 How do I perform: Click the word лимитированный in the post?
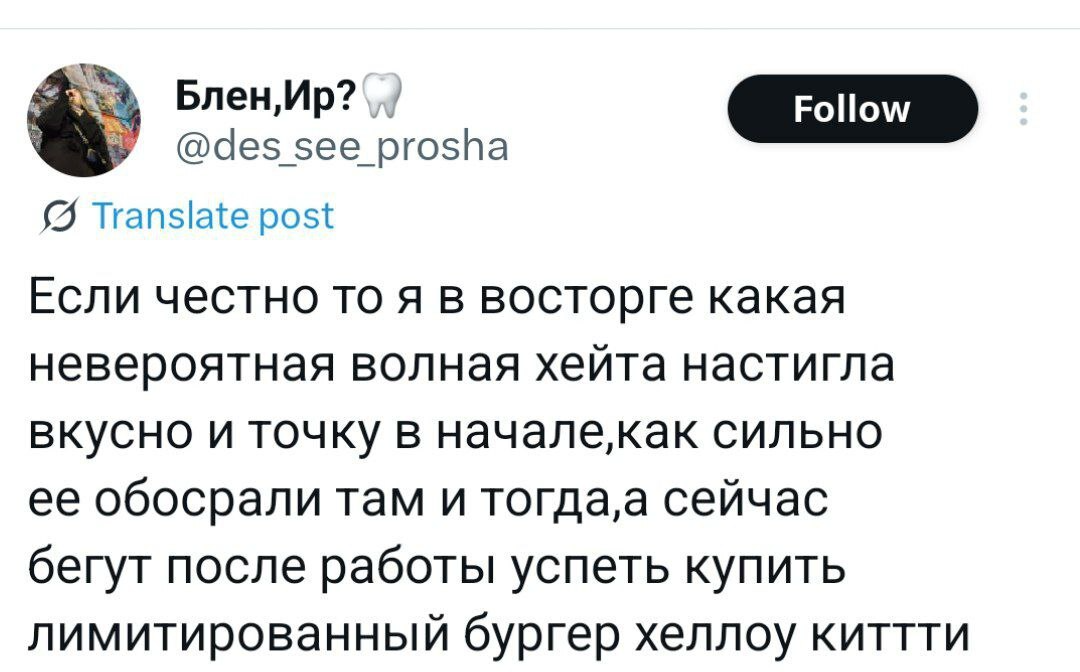(213, 632)
